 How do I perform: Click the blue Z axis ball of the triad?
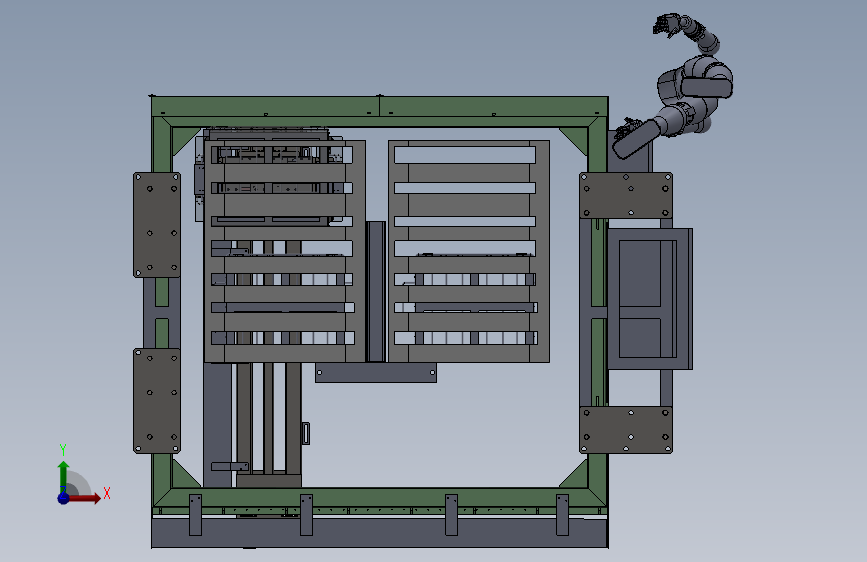(64, 498)
